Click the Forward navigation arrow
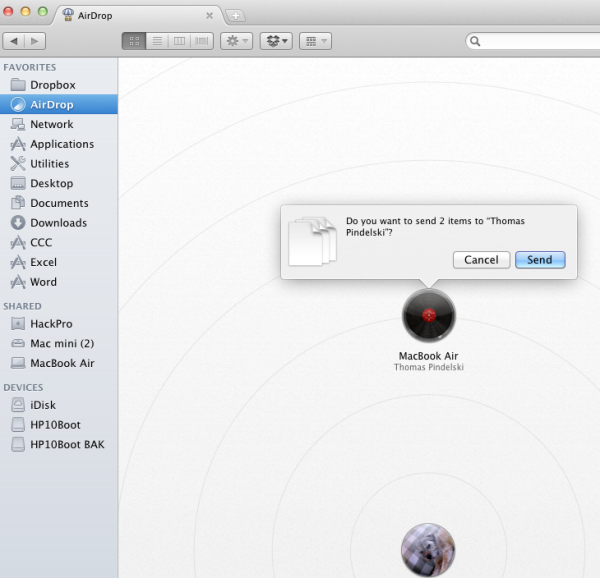 [x=35, y=41]
